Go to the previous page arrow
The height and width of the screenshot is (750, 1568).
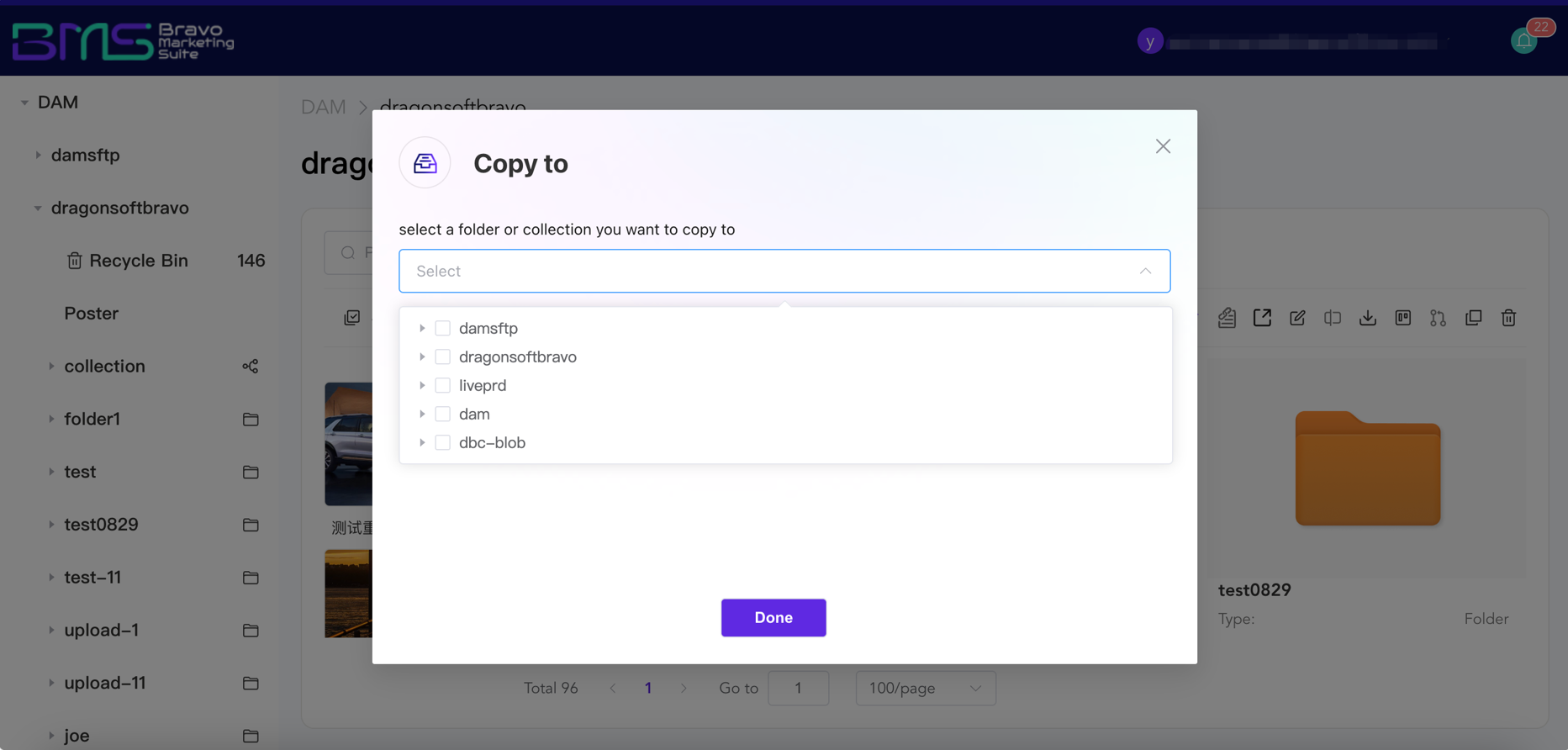pyautogui.click(x=613, y=688)
